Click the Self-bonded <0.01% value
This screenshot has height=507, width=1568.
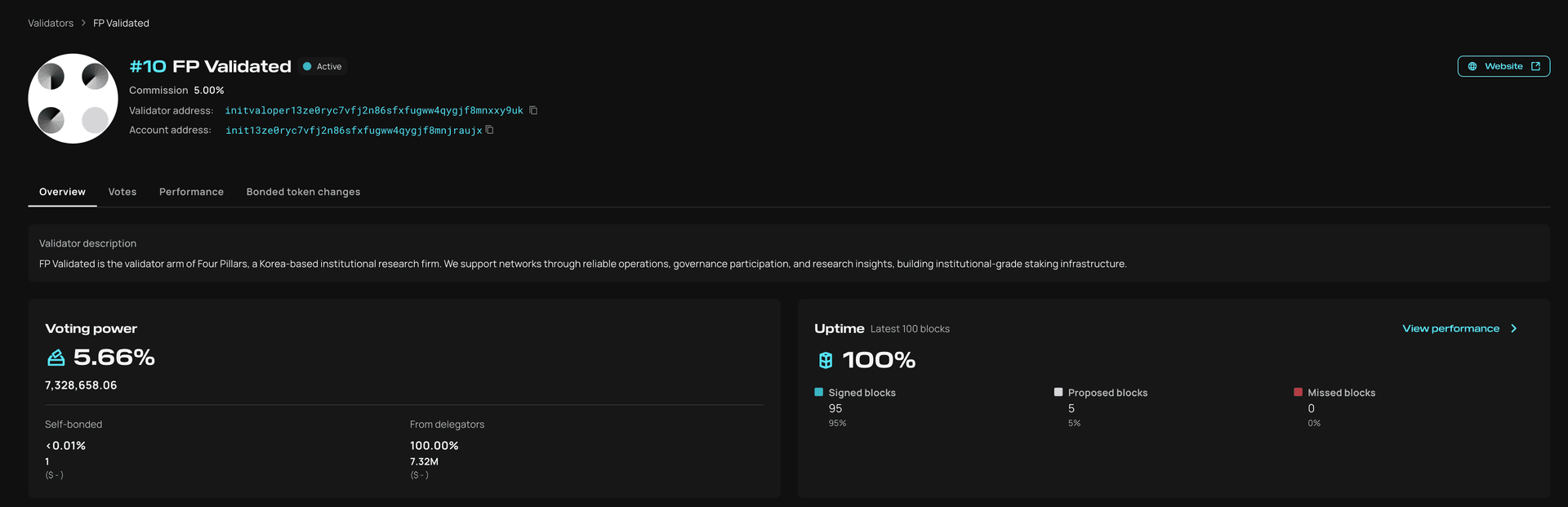point(65,446)
